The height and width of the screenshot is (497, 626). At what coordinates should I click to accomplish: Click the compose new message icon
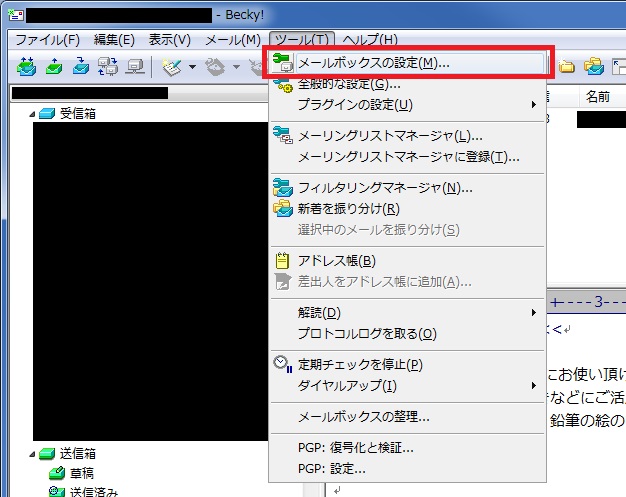point(171,67)
